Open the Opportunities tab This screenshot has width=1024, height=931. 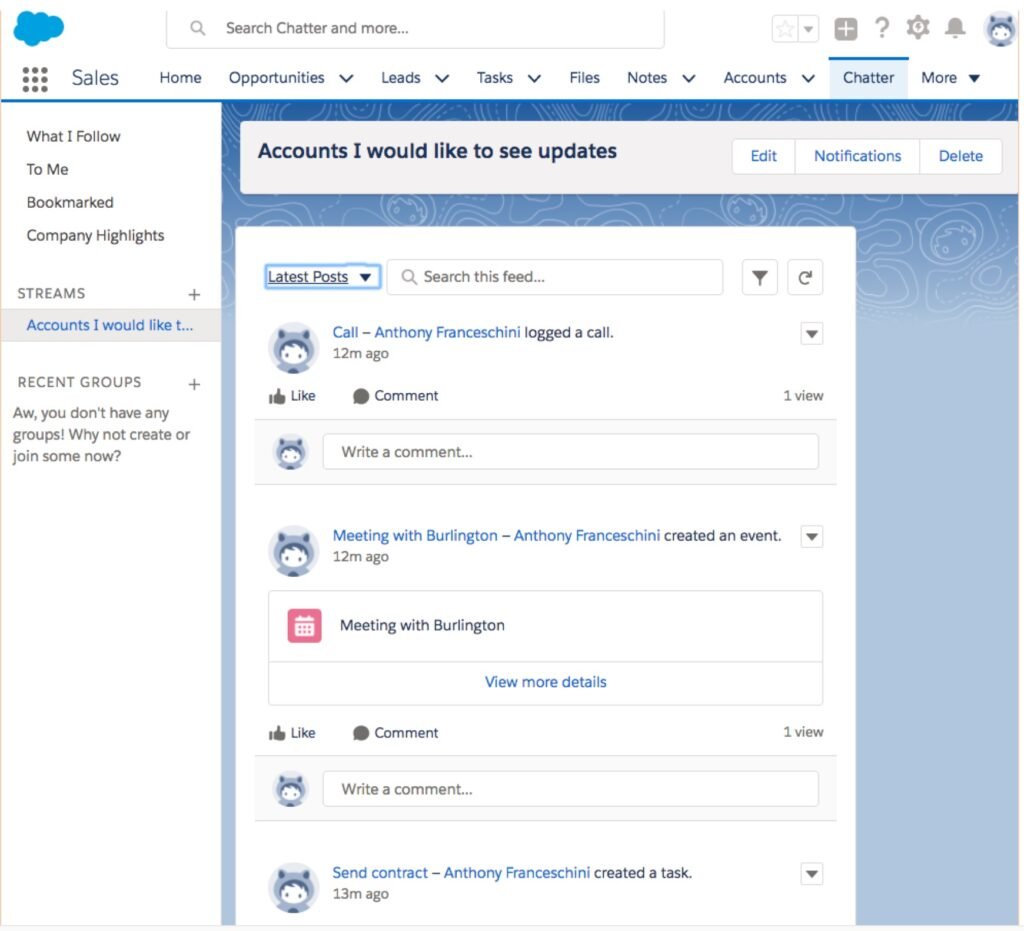[276, 78]
